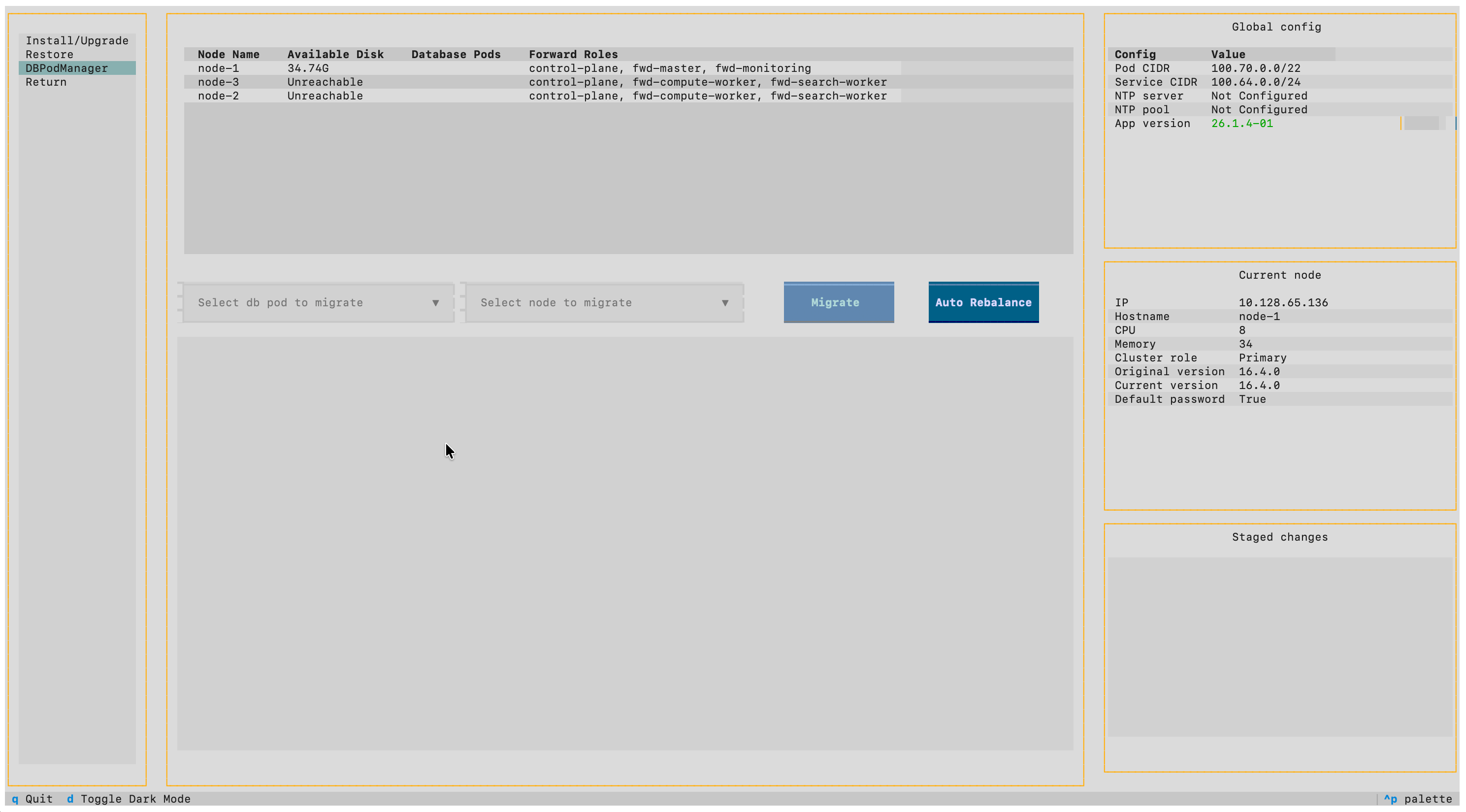Click the Current node panel title
Viewport: 1466px width, 812px height.
point(1280,275)
